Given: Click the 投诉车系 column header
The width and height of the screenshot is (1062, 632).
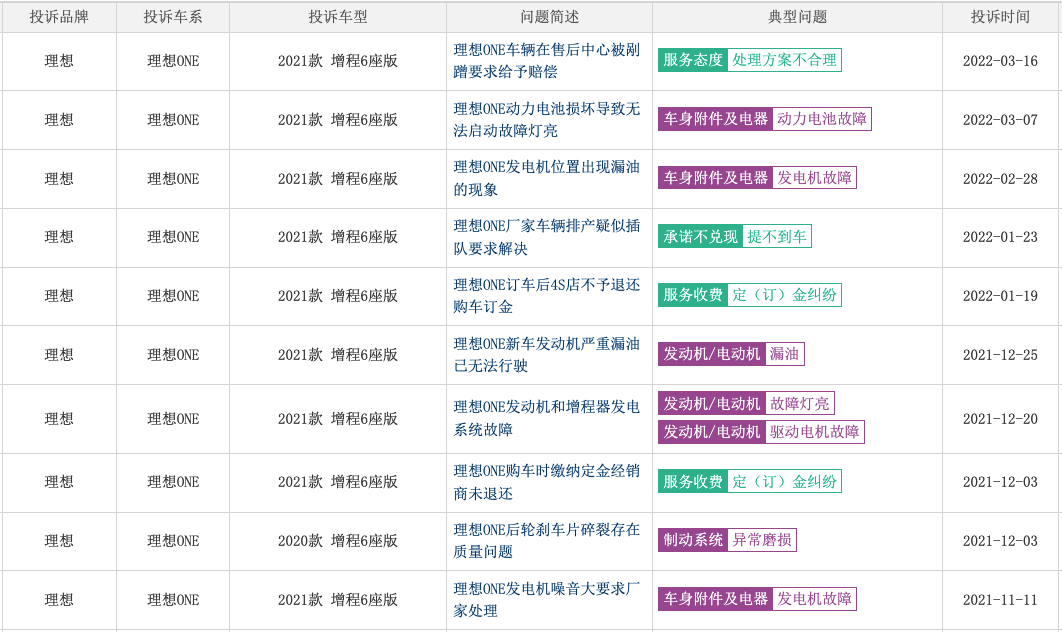Looking at the screenshot, I should (x=173, y=17).
